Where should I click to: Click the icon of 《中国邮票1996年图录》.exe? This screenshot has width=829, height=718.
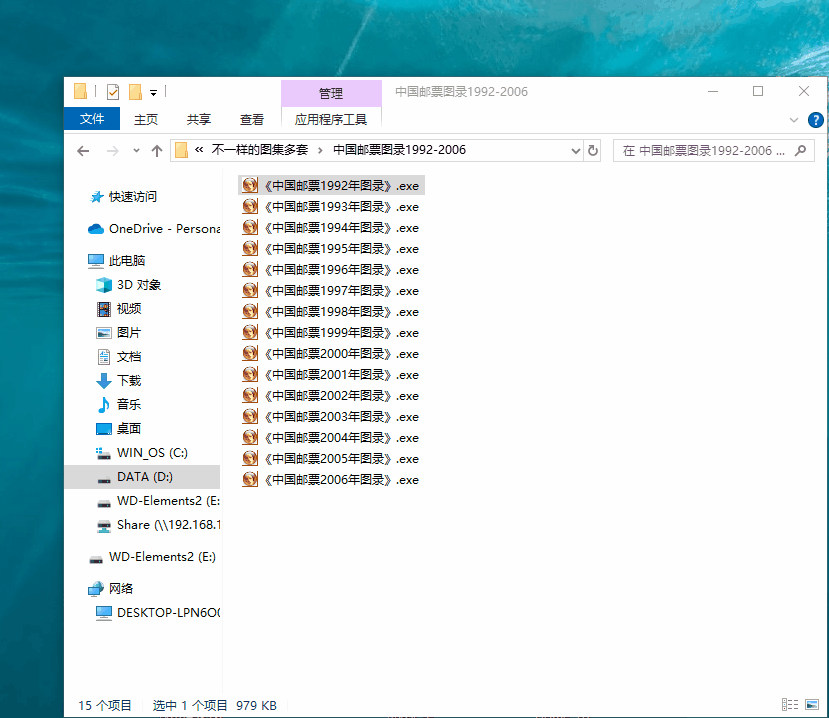[250, 270]
